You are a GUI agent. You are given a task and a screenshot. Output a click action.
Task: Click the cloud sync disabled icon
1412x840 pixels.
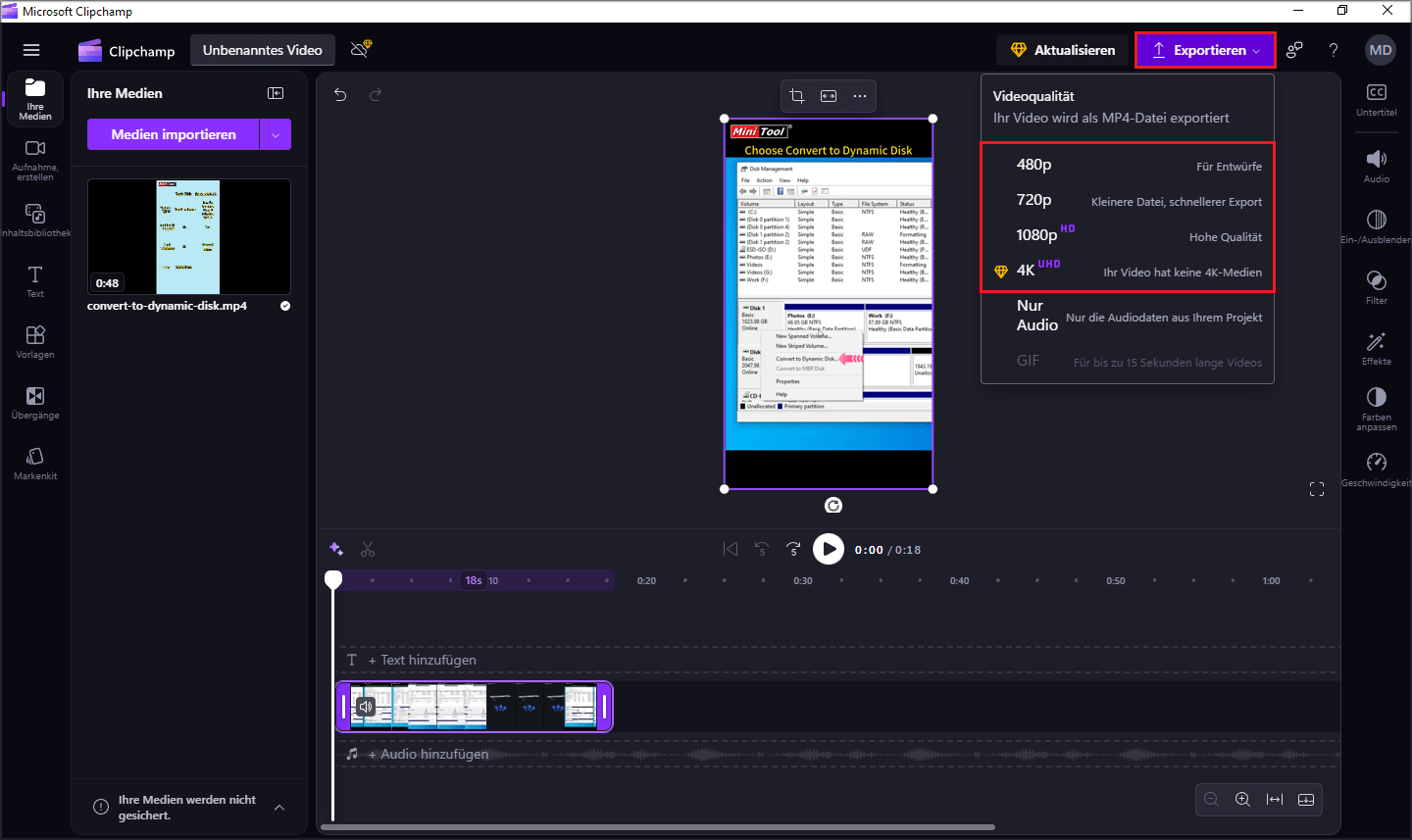(361, 48)
